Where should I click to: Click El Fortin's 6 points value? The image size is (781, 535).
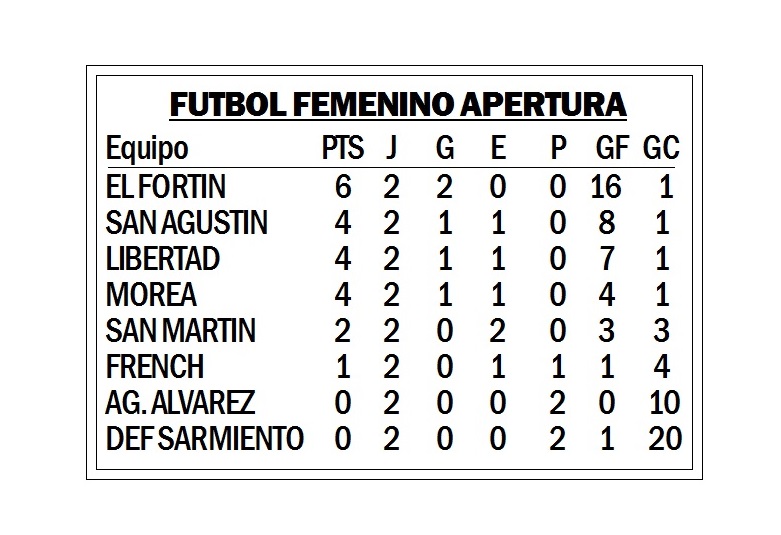[342, 186]
